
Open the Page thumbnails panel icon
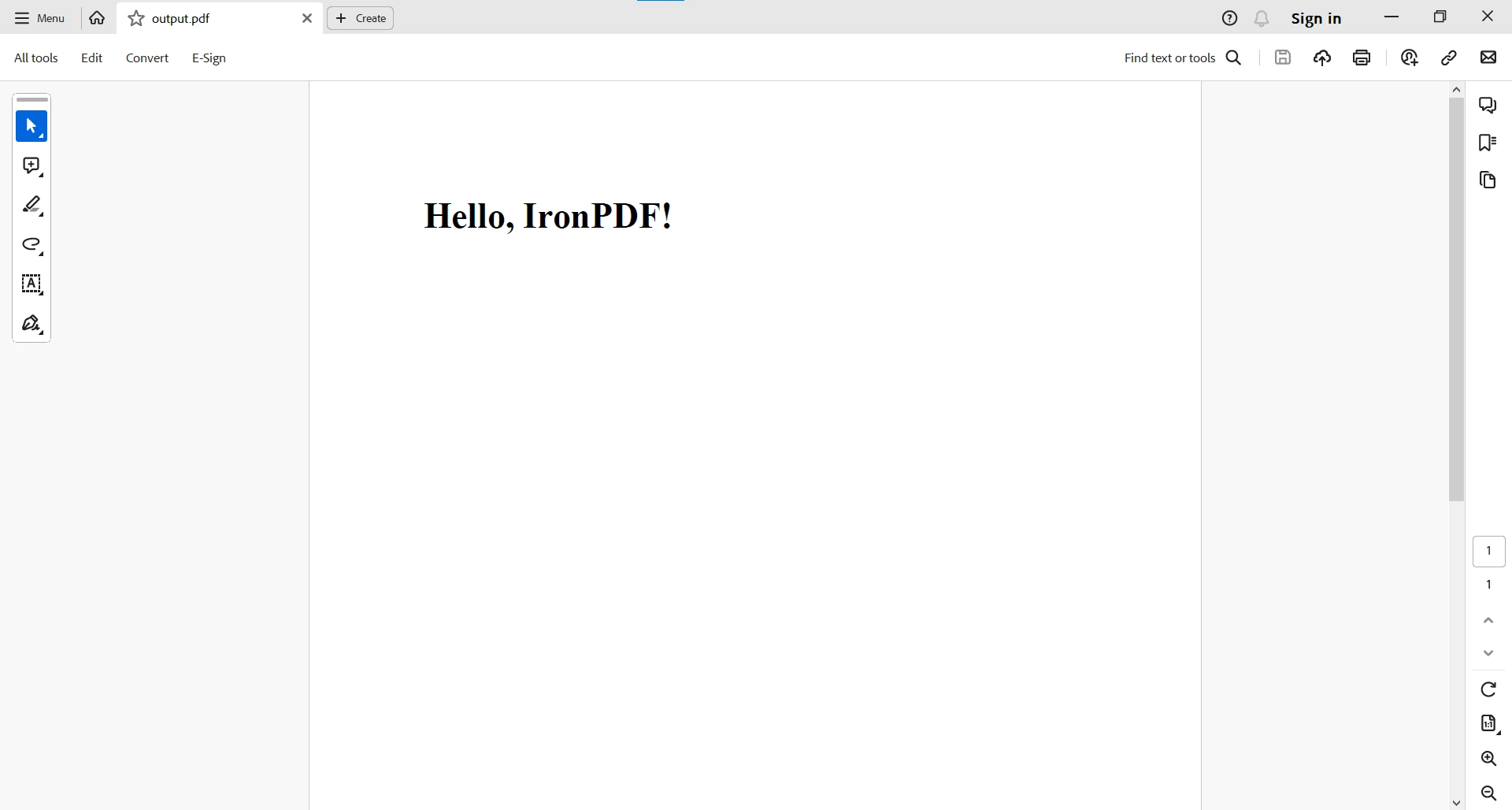pyautogui.click(x=1488, y=180)
